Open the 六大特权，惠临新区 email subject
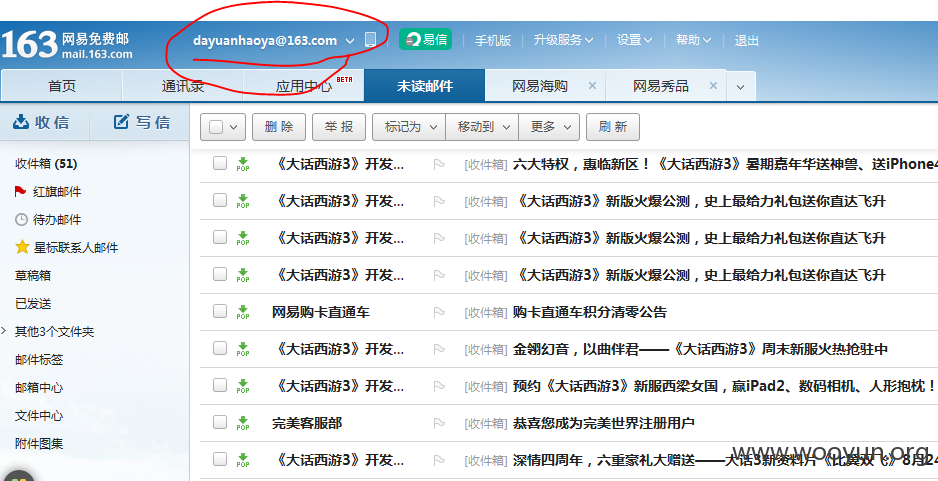The width and height of the screenshot is (938, 481). [725, 164]
